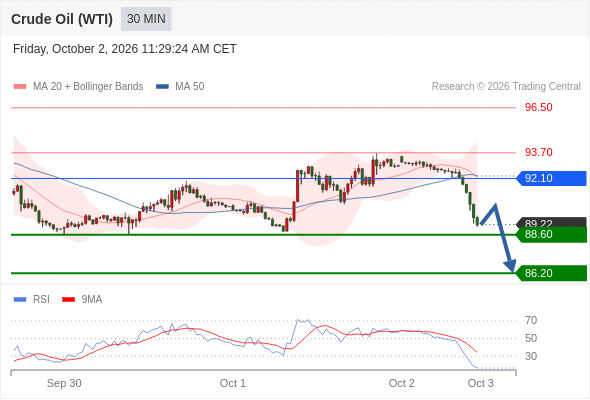Click the Oct 3 date axis label

481,383
